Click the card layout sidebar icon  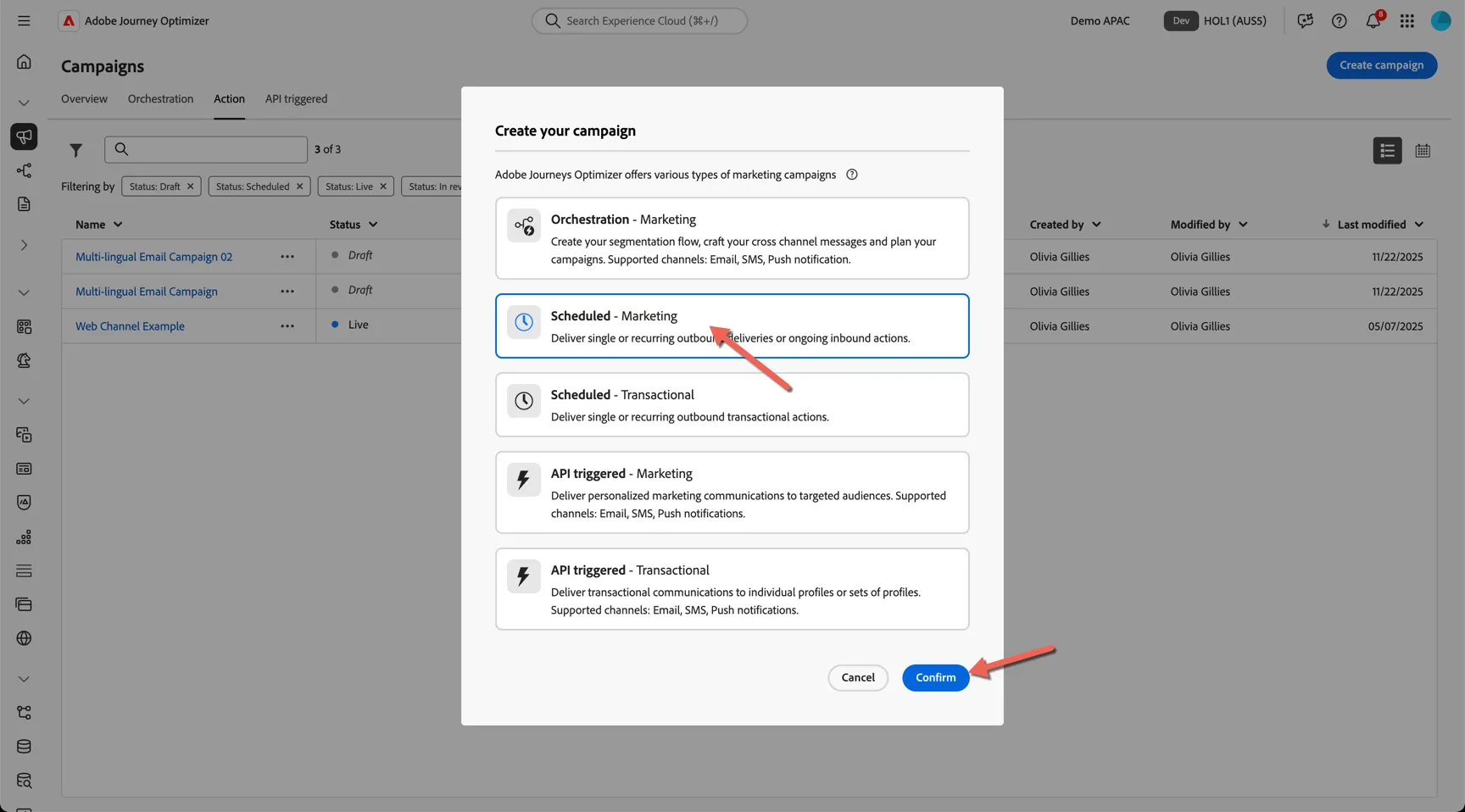pyautogui.click(x=24, y=469)
